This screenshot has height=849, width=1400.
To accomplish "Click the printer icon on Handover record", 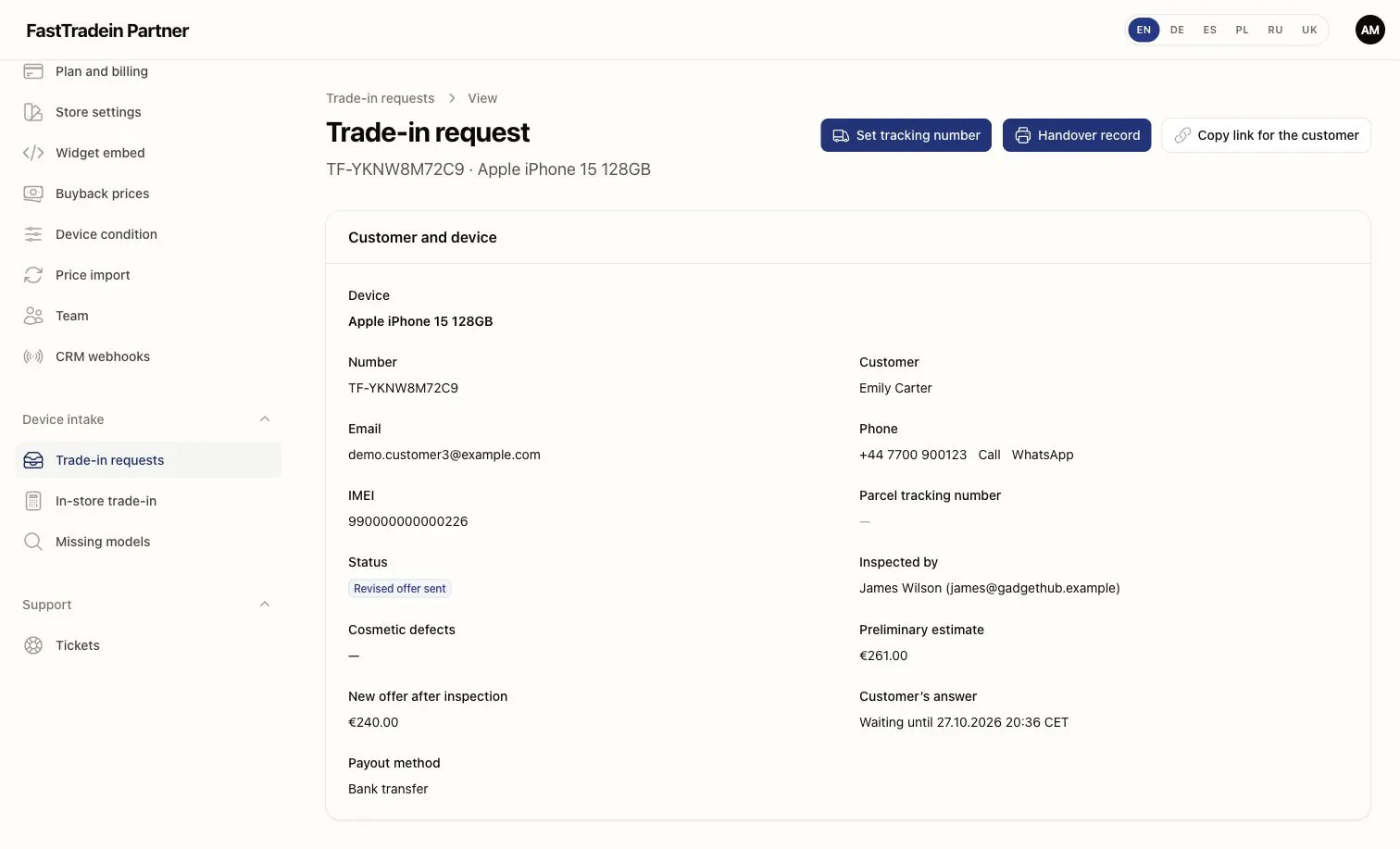I will [1022, 135].
